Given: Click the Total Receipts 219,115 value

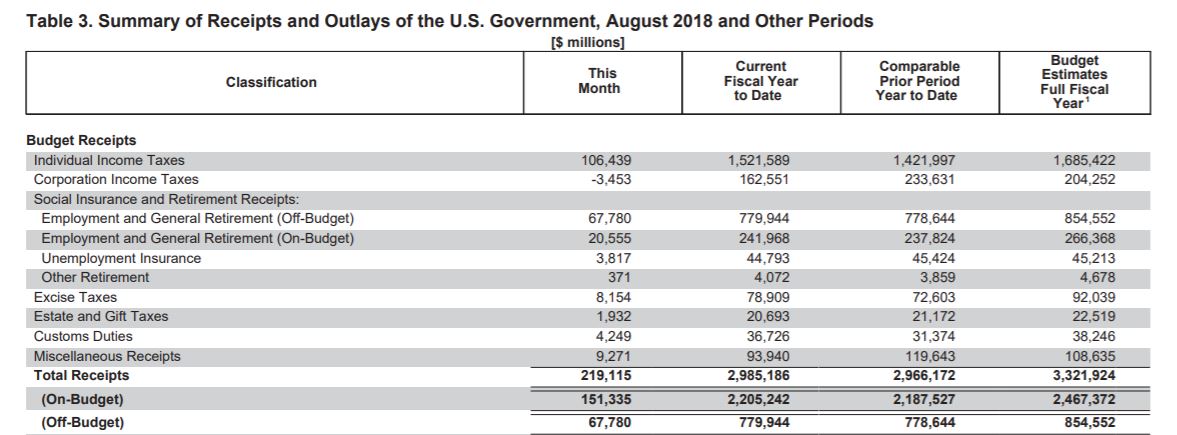Looking at the screenshot, I should 605,376.
